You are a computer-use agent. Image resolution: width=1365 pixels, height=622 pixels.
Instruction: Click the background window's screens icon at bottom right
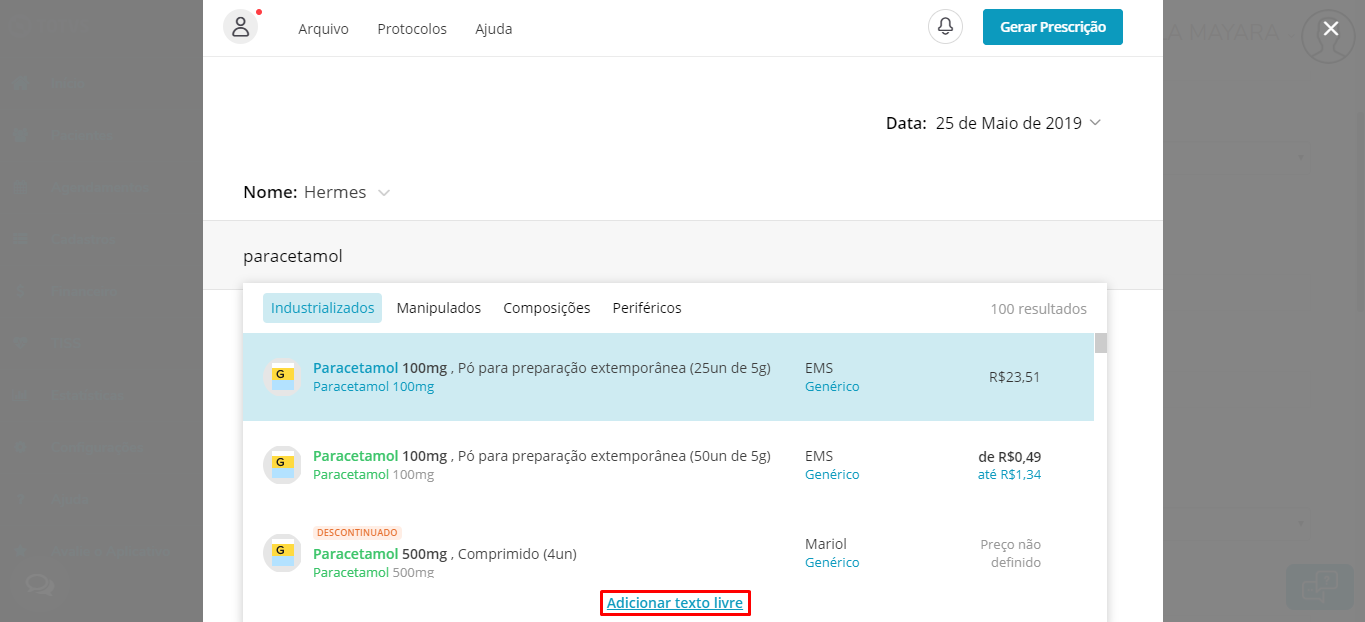click(1319, 586)
